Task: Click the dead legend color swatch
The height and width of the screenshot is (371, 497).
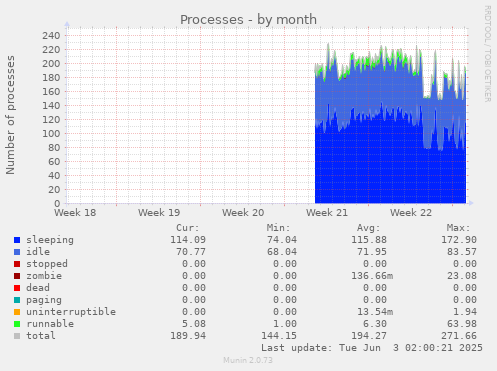Action: [x=17, y=288]
